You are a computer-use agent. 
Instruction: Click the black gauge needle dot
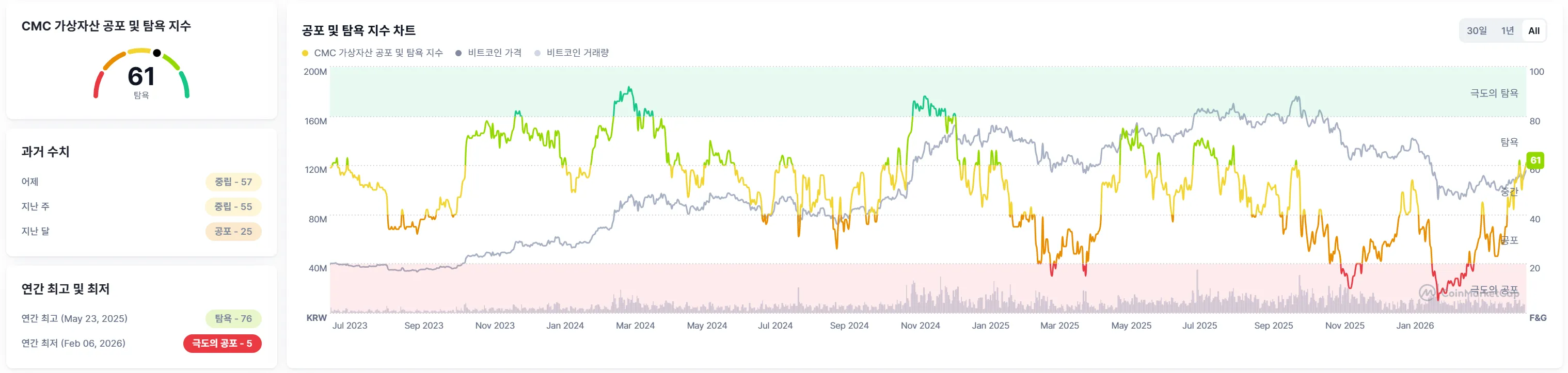click(x=157, y=53)
